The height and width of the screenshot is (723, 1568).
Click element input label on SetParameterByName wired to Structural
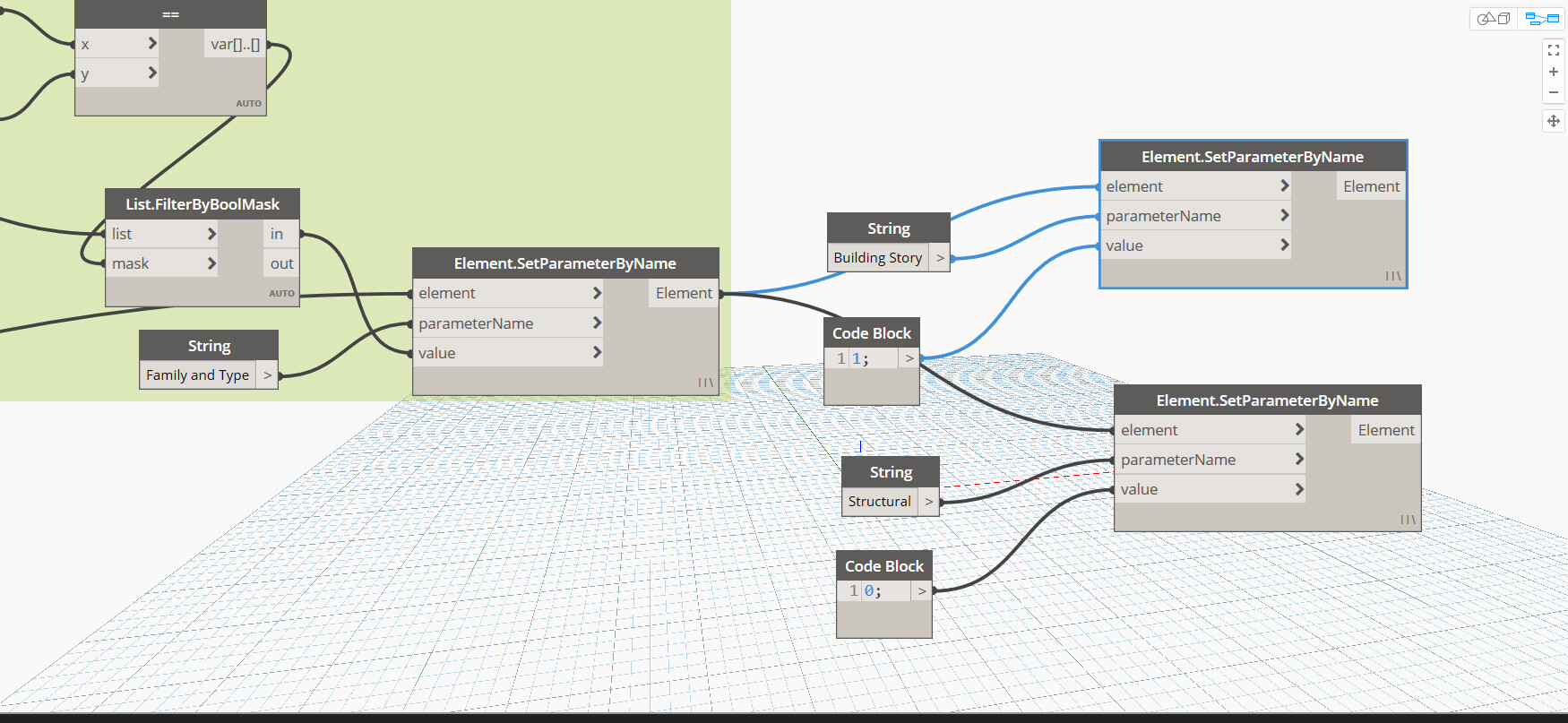coord(1149,430)
